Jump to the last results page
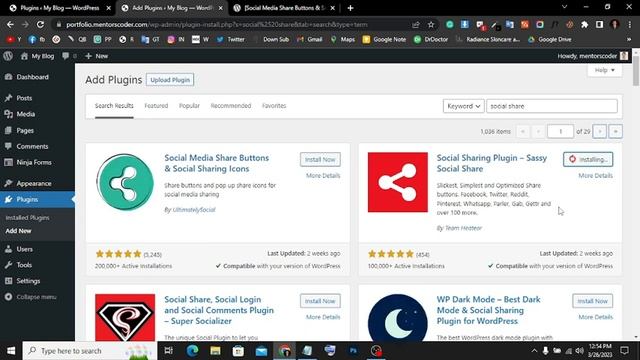The height and width of the screenshot is (360, 640). tap(616, 131)
